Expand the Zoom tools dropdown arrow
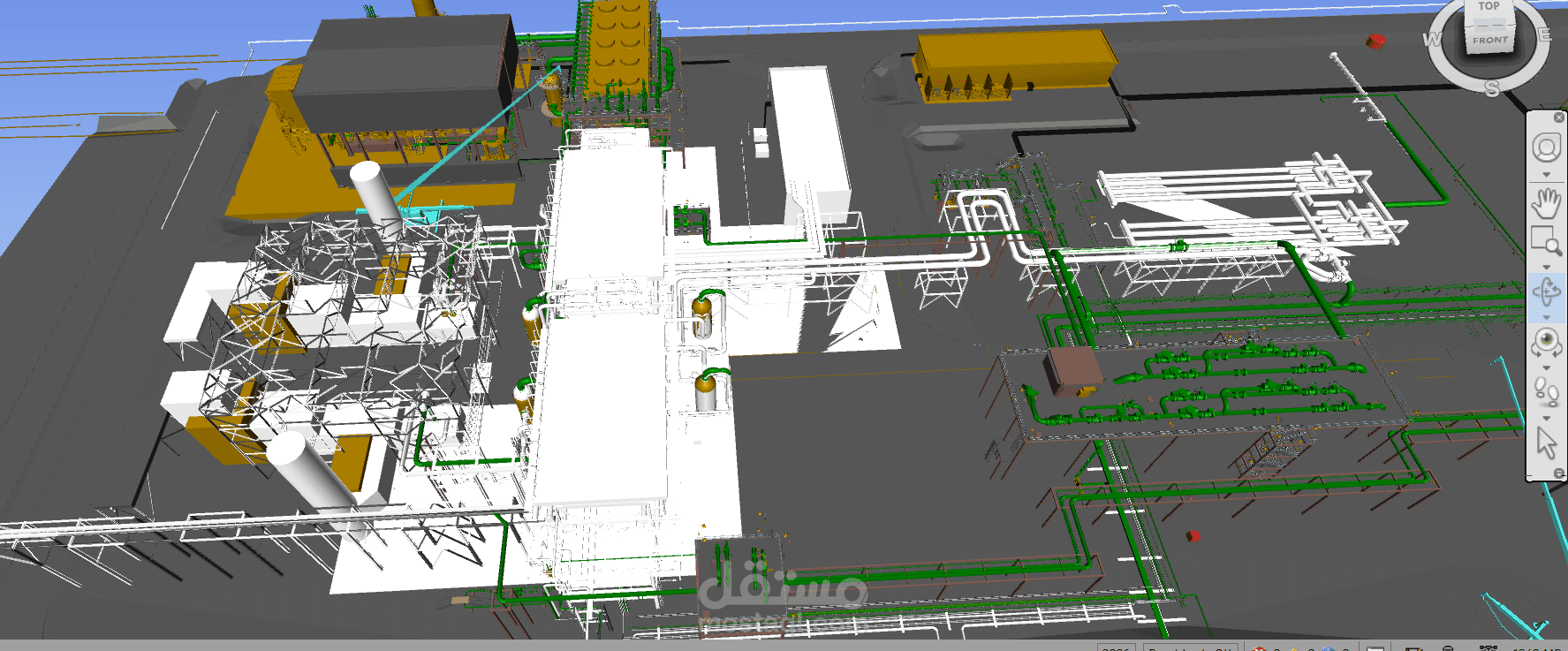The height and width of the screenshot is (651, 1568). pyautogui.click(x=1546, y=267)
